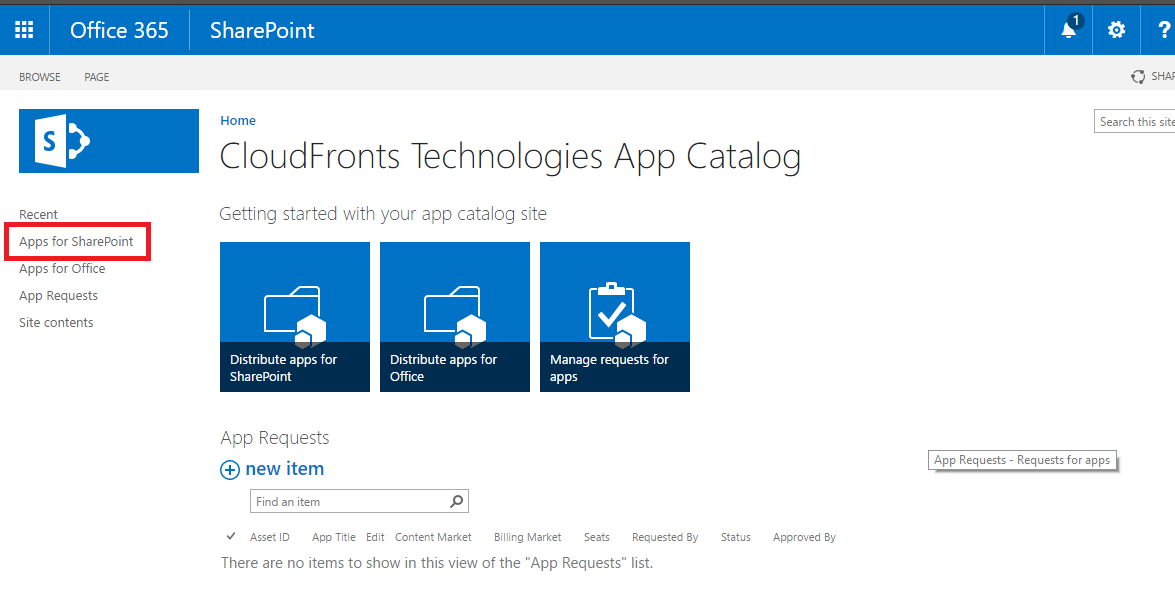Sort by the Content Market column header
Image resolution: width=1175 pixels, height=595 pixels.
[433, 537]
